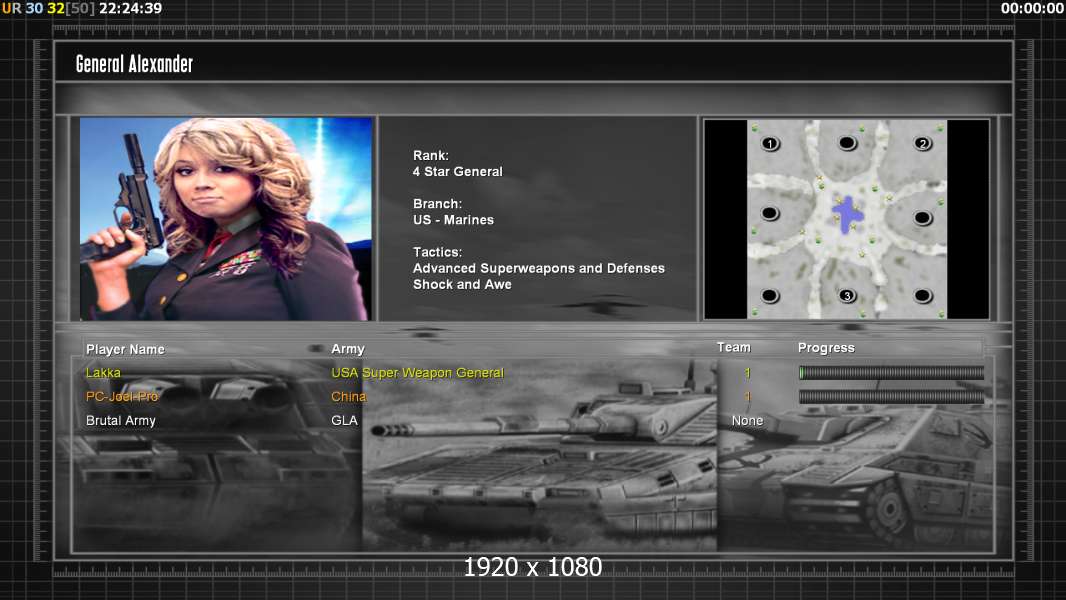This screenshot has height=600, width=1066.
Task: Click Brutal Army's team value None
Action: point(747,421)
